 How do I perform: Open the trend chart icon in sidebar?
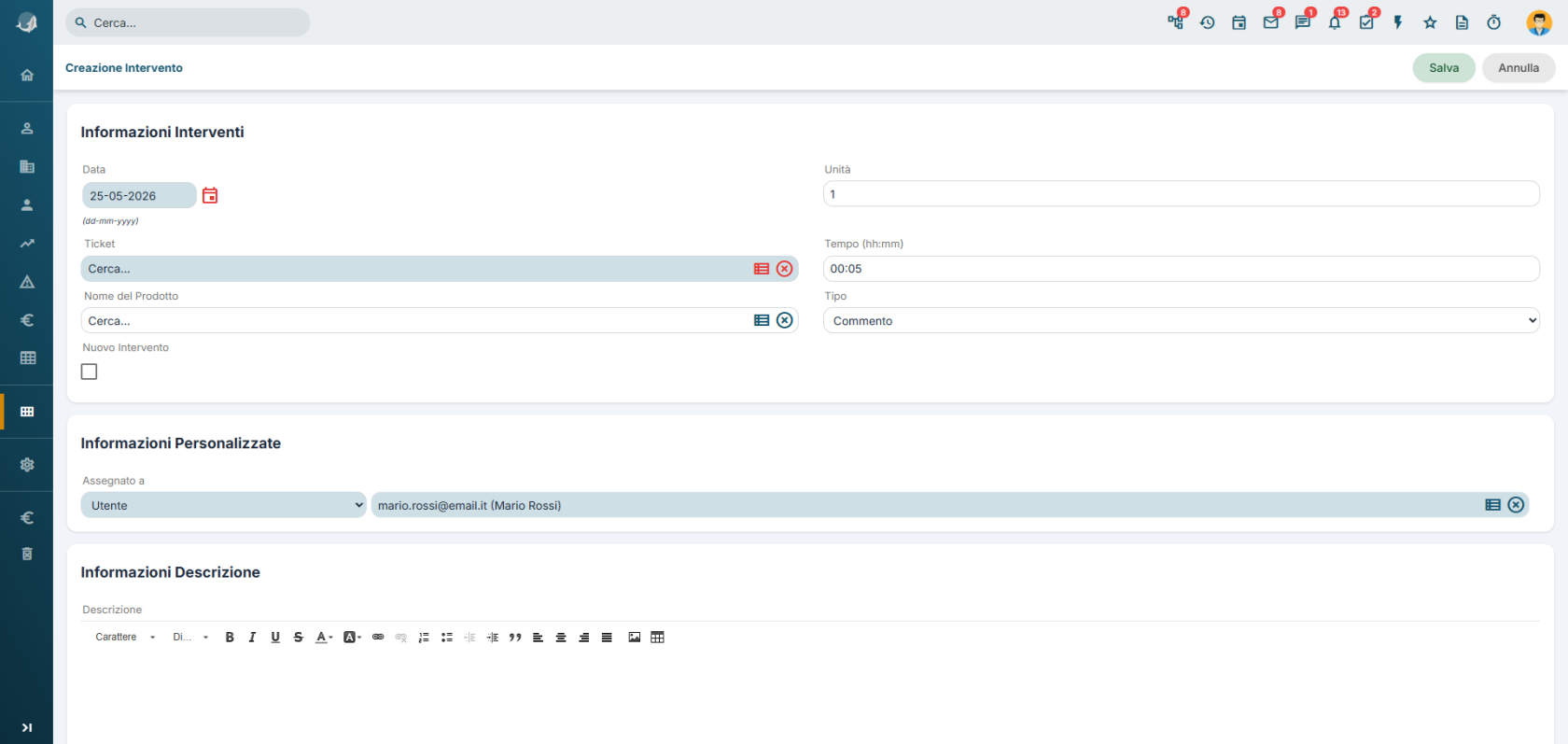pos(27,243)
